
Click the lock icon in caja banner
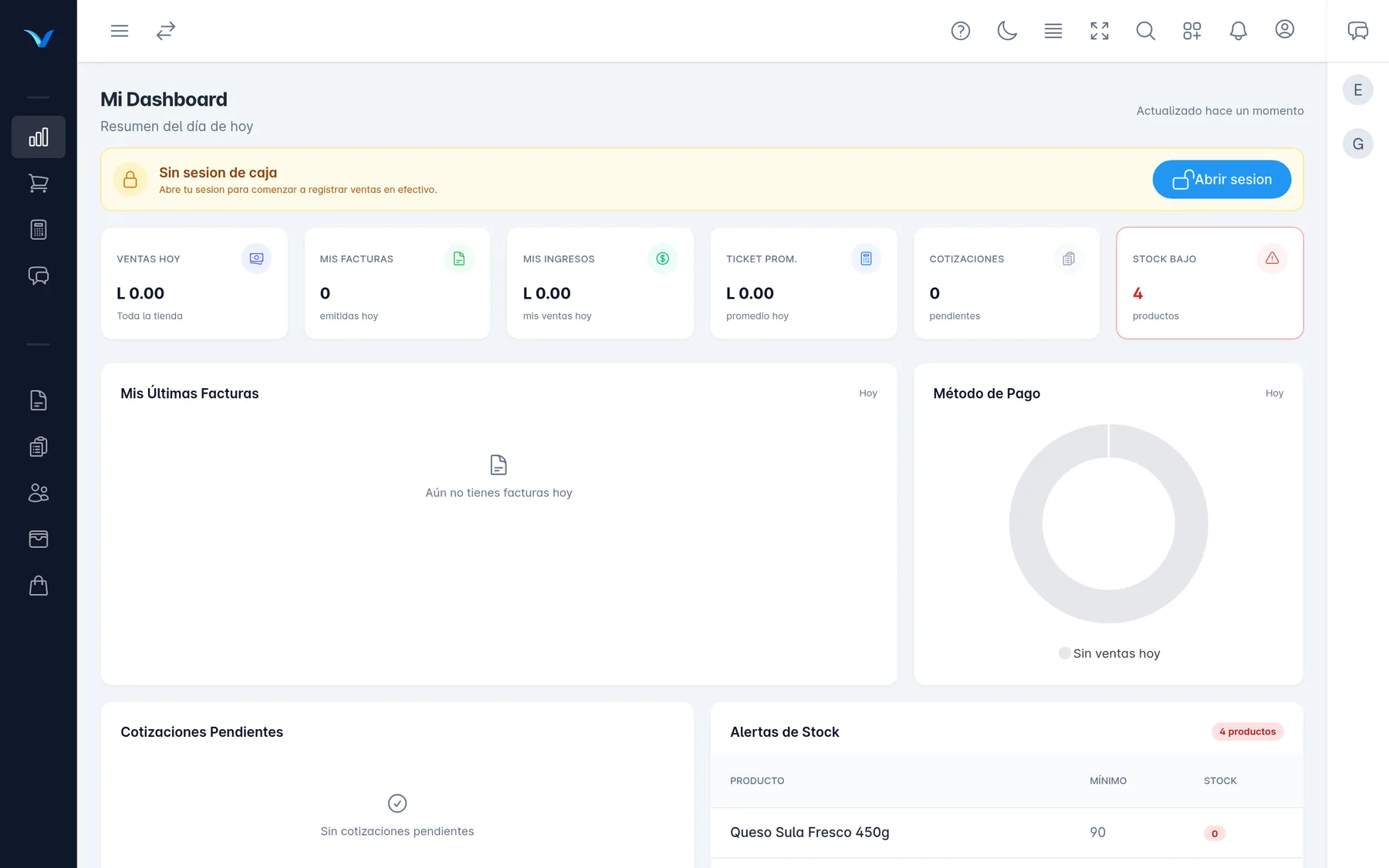coord(130,180)
